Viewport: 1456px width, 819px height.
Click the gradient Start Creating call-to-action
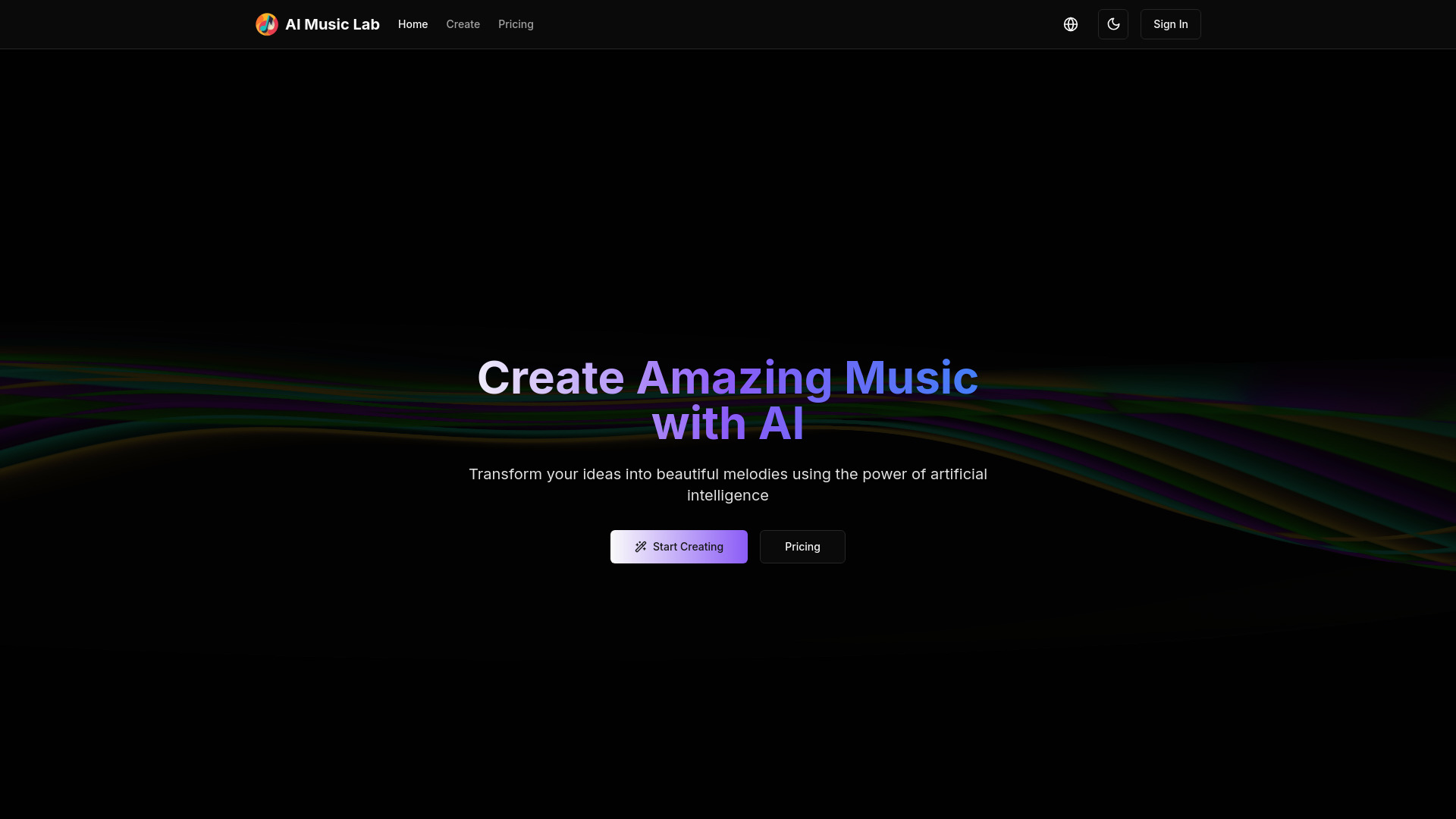pyautogui.click(x=679, y=547)
